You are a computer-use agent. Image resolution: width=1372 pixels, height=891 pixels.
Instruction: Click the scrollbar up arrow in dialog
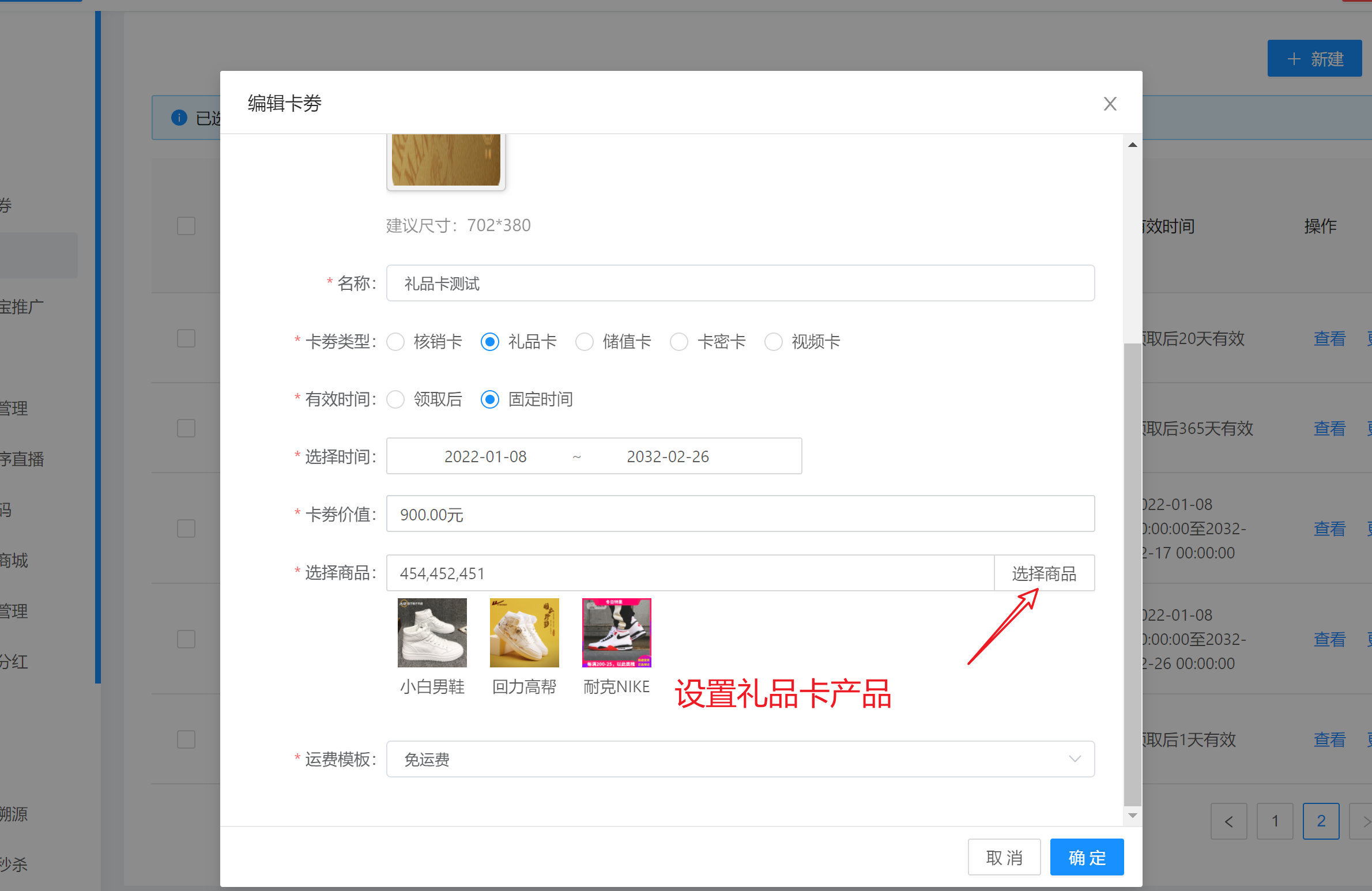(1132, 145)
